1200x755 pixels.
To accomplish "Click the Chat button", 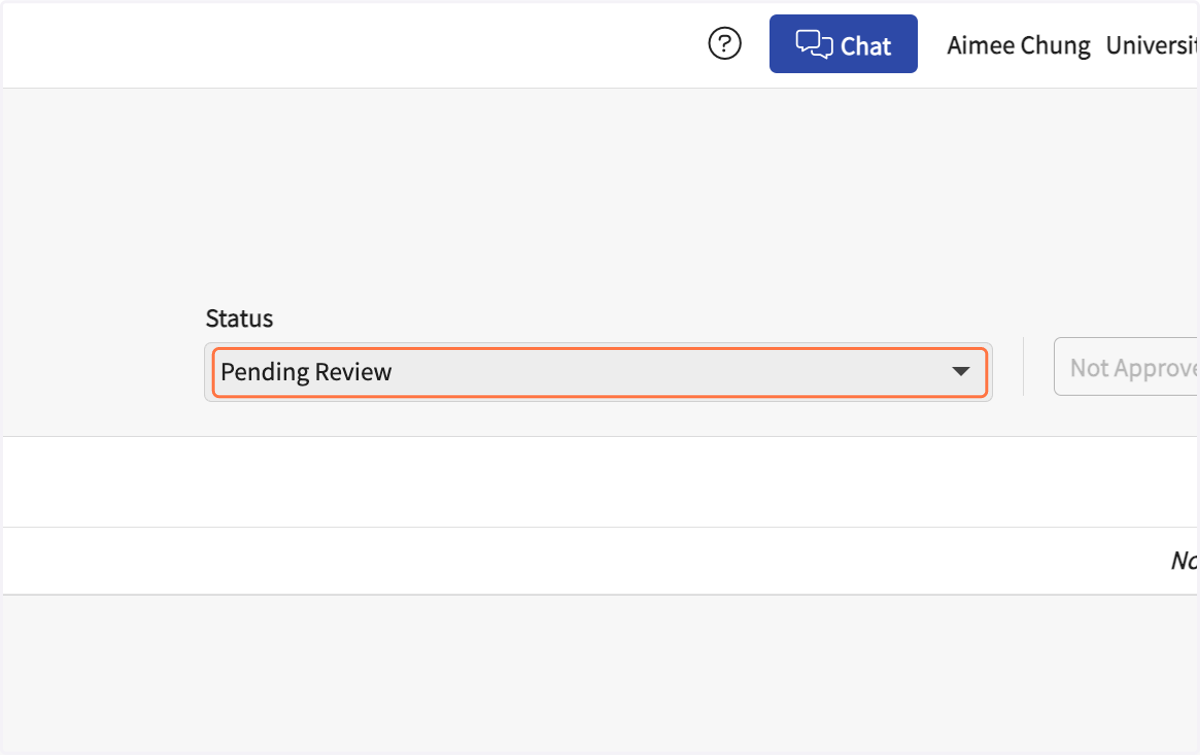I will pos(843,44).
